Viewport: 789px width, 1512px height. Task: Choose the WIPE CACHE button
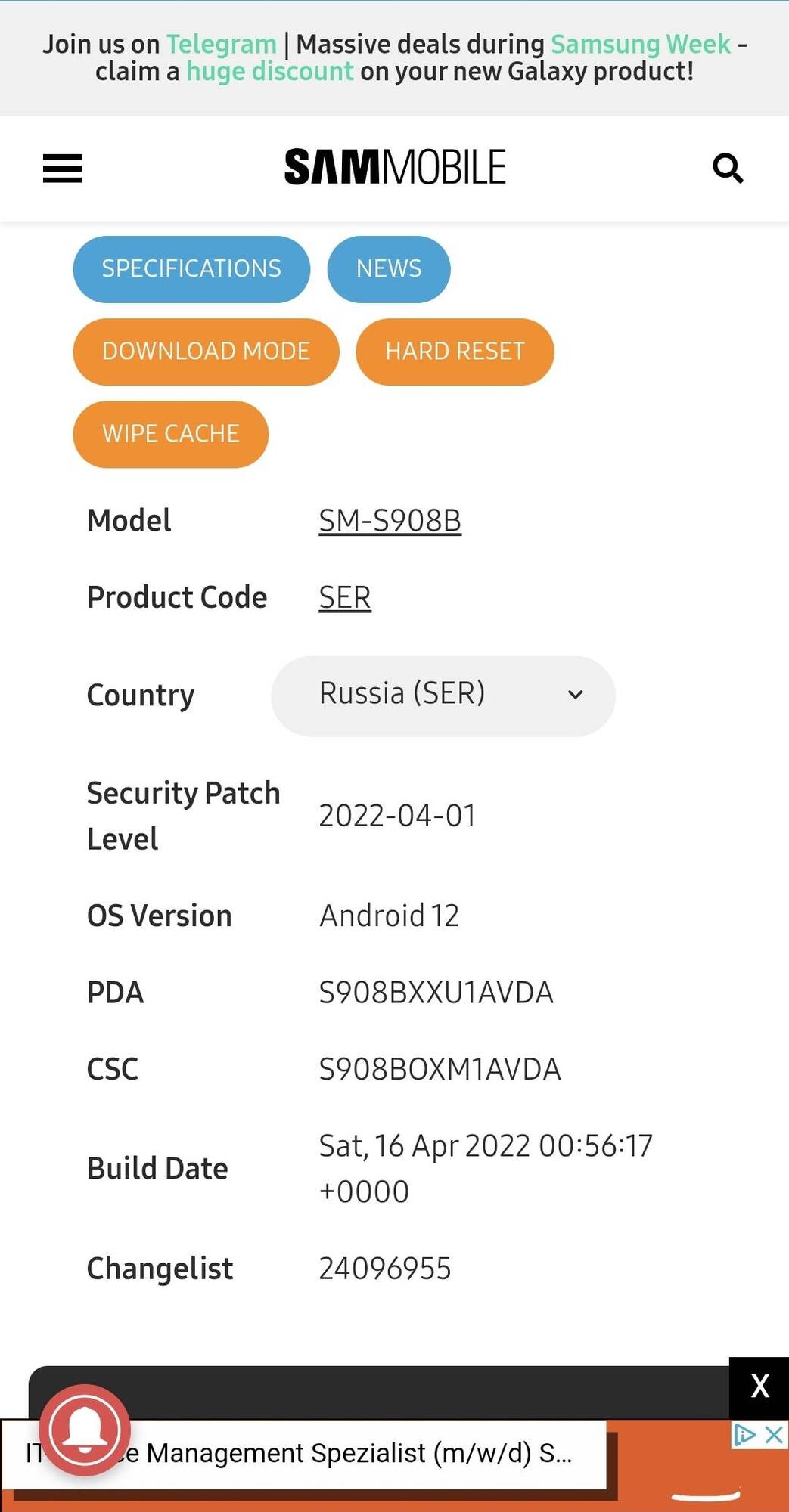coord(171,434)
